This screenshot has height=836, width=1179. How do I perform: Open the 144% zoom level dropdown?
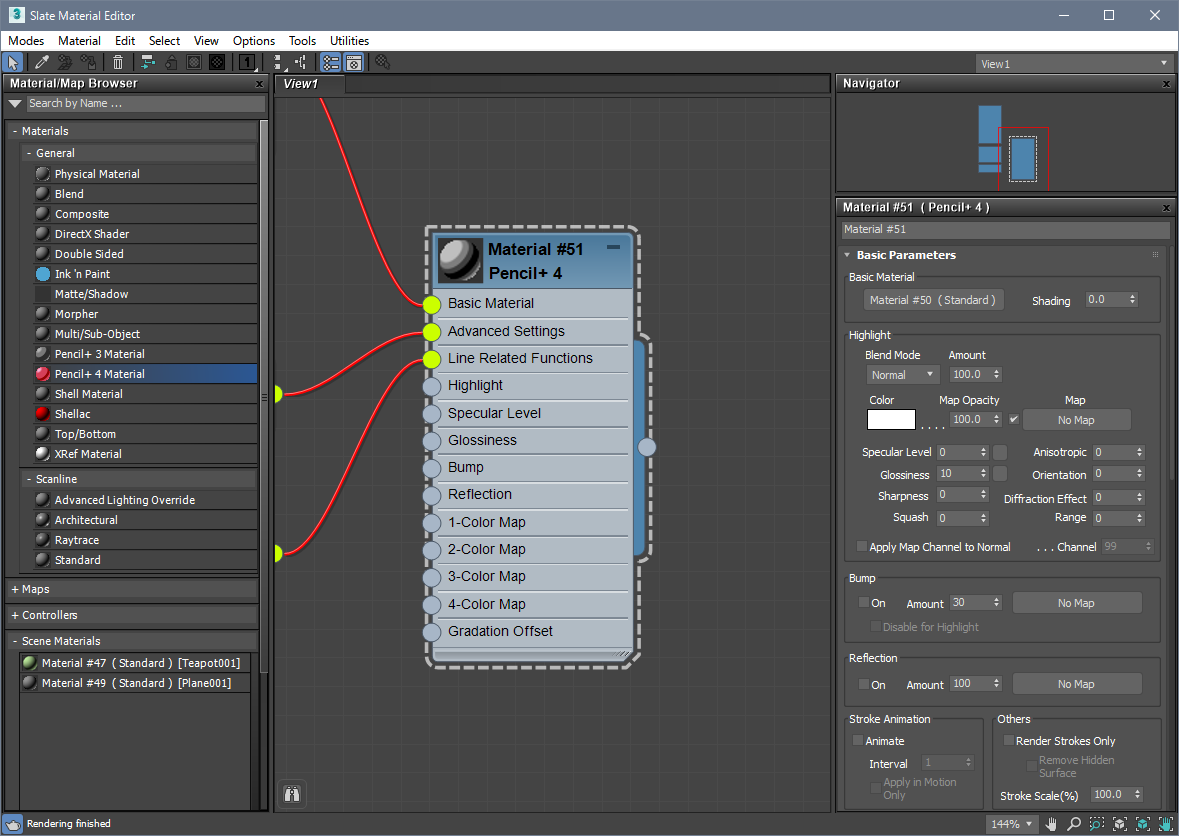point(1013,824)
